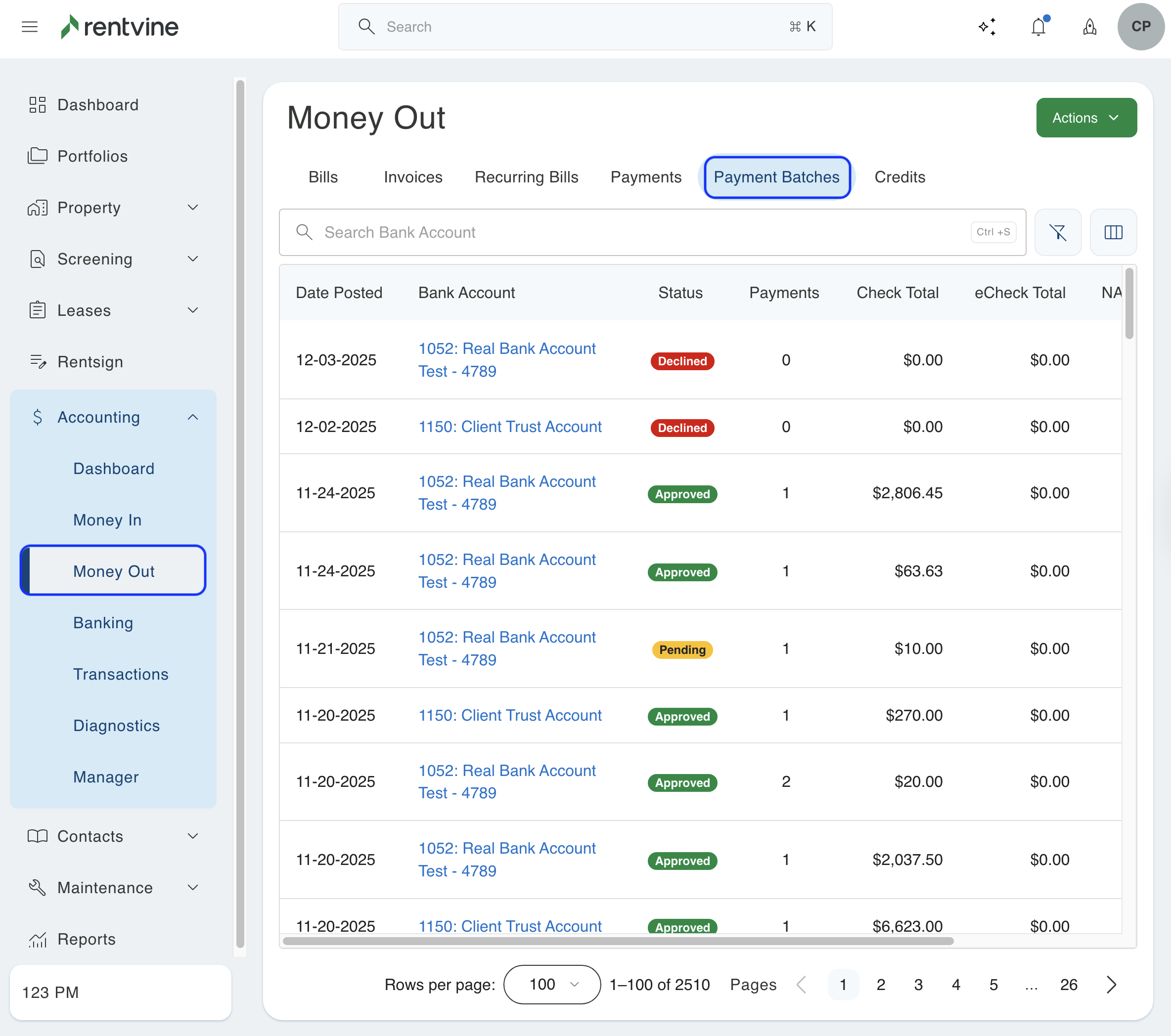Open the Actions dropdown button

click(x=1085, y=118)
